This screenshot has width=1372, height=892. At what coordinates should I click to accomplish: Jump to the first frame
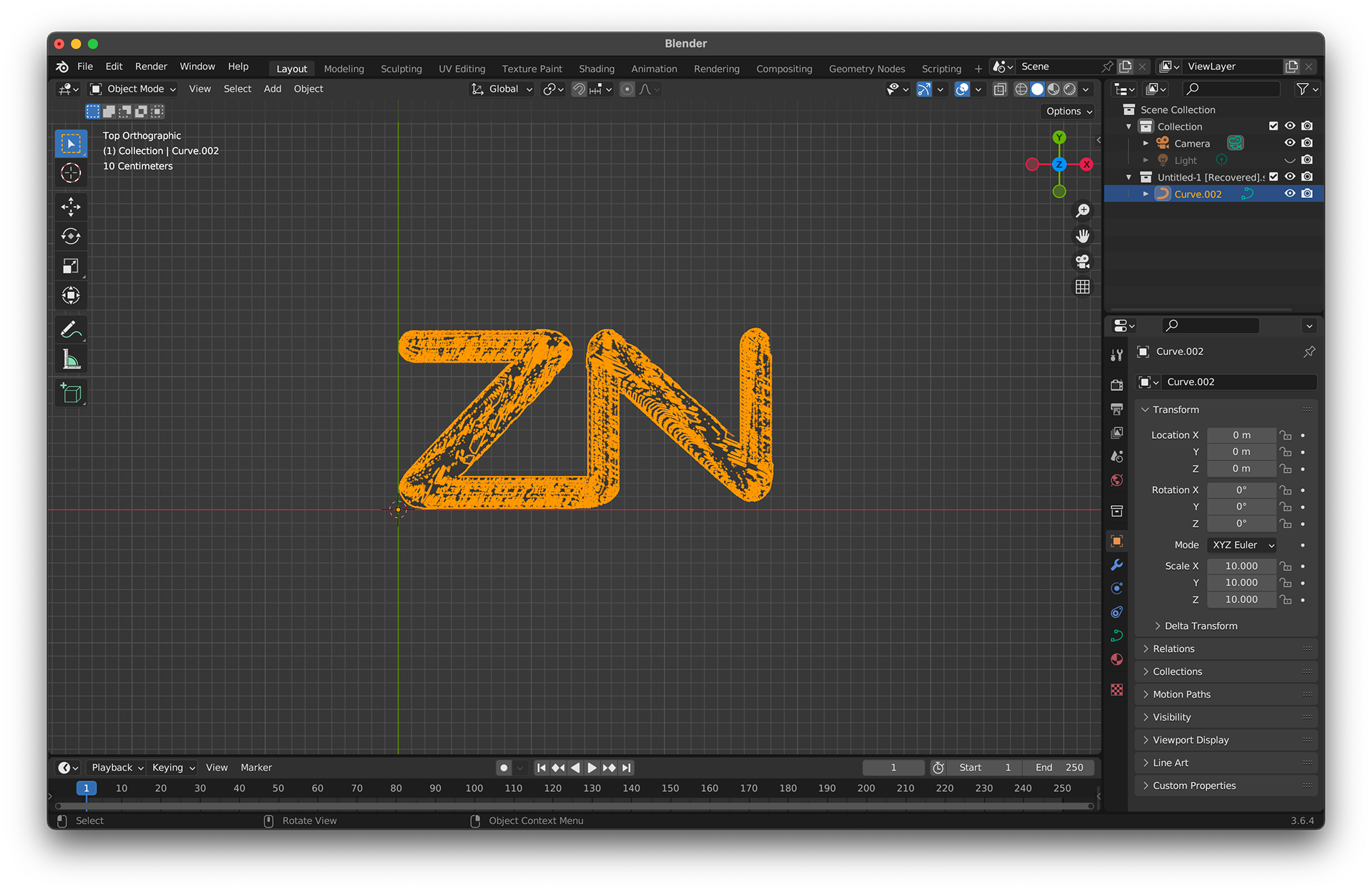tap(541, 768)
